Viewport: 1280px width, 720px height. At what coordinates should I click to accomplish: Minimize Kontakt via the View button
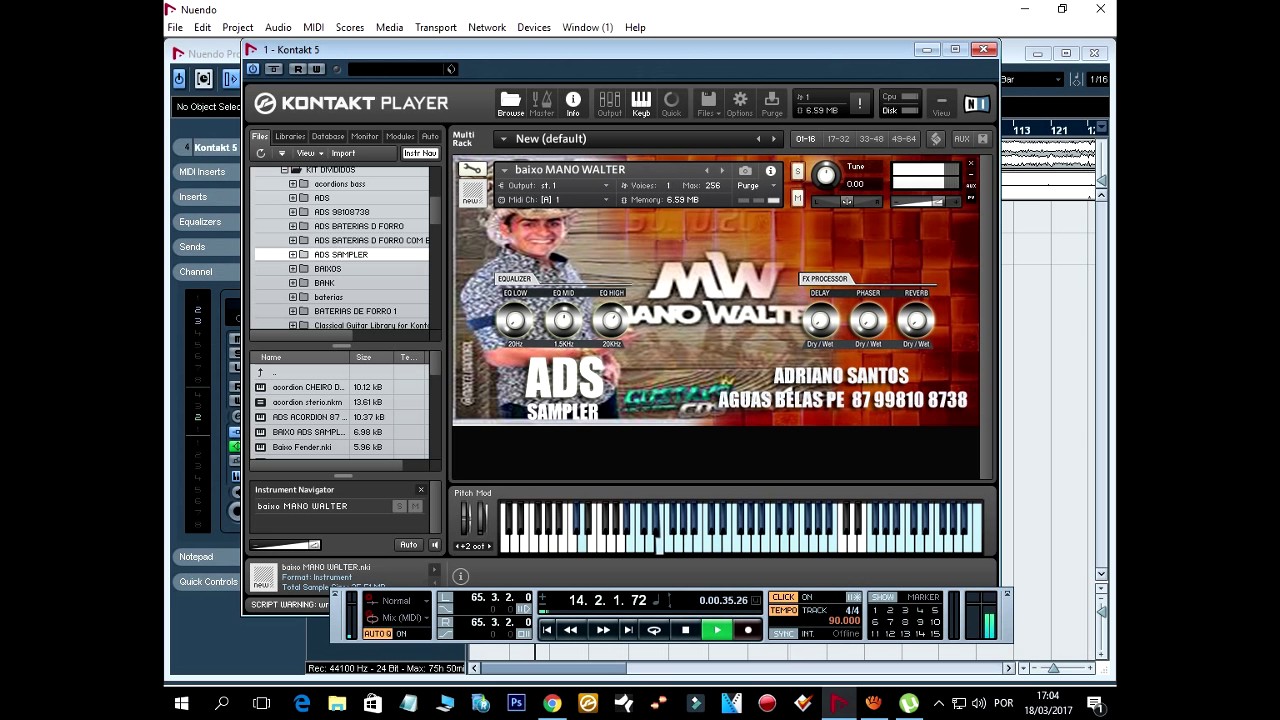pyautogui.click(x=941, y=103)
